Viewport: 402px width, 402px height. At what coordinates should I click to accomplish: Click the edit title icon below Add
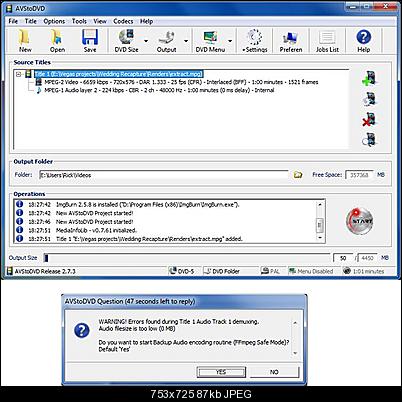[x=369, y=99]
